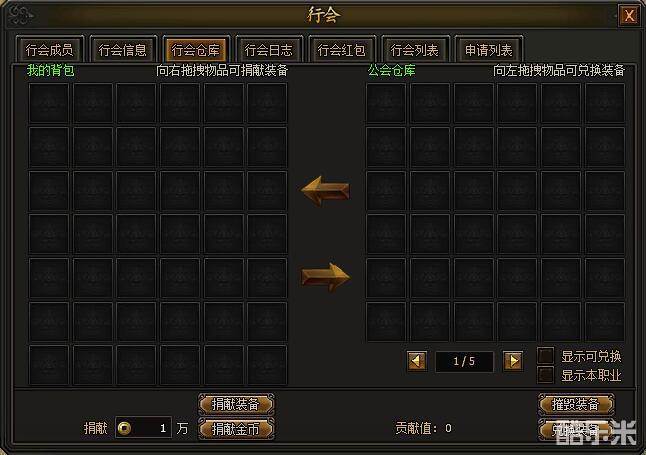The height and width of the screenshot is (455, 646).
Task: Click the right-pointing golden transfer arrow
Action: pos(325,277)
